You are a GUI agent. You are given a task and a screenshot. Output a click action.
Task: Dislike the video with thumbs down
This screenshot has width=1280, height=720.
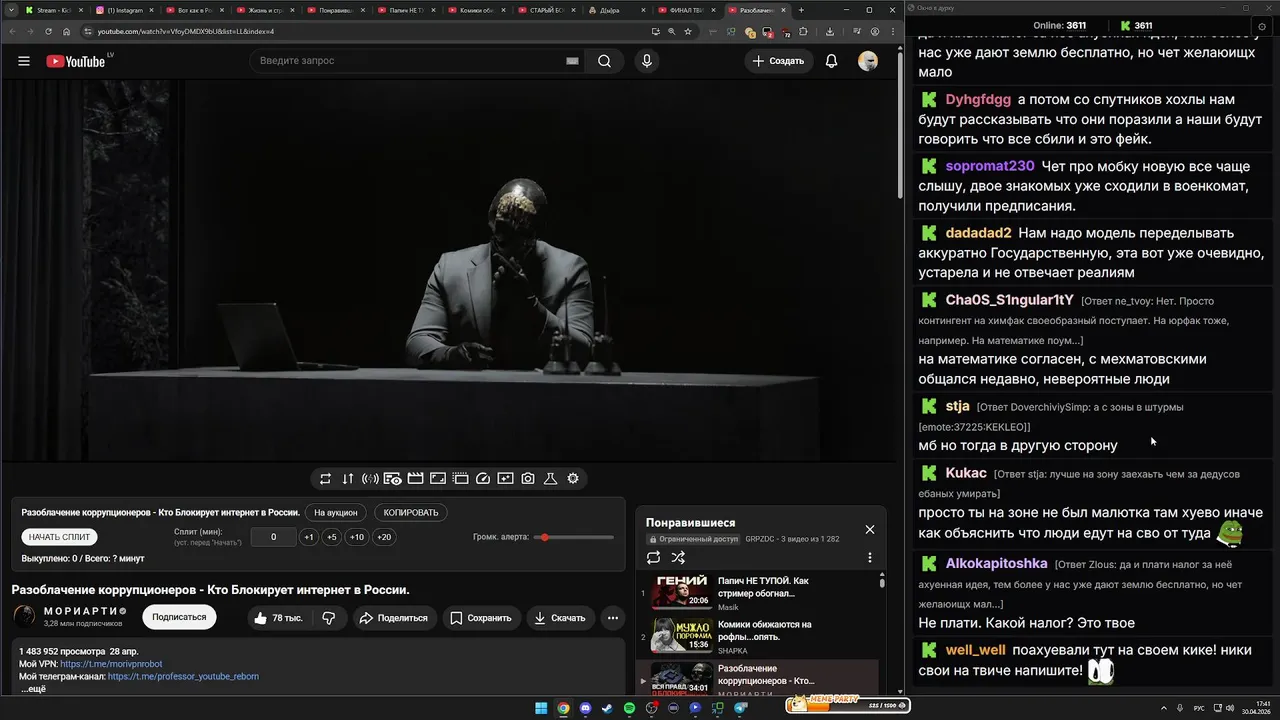pyautogui.click(x=329, y=618)
